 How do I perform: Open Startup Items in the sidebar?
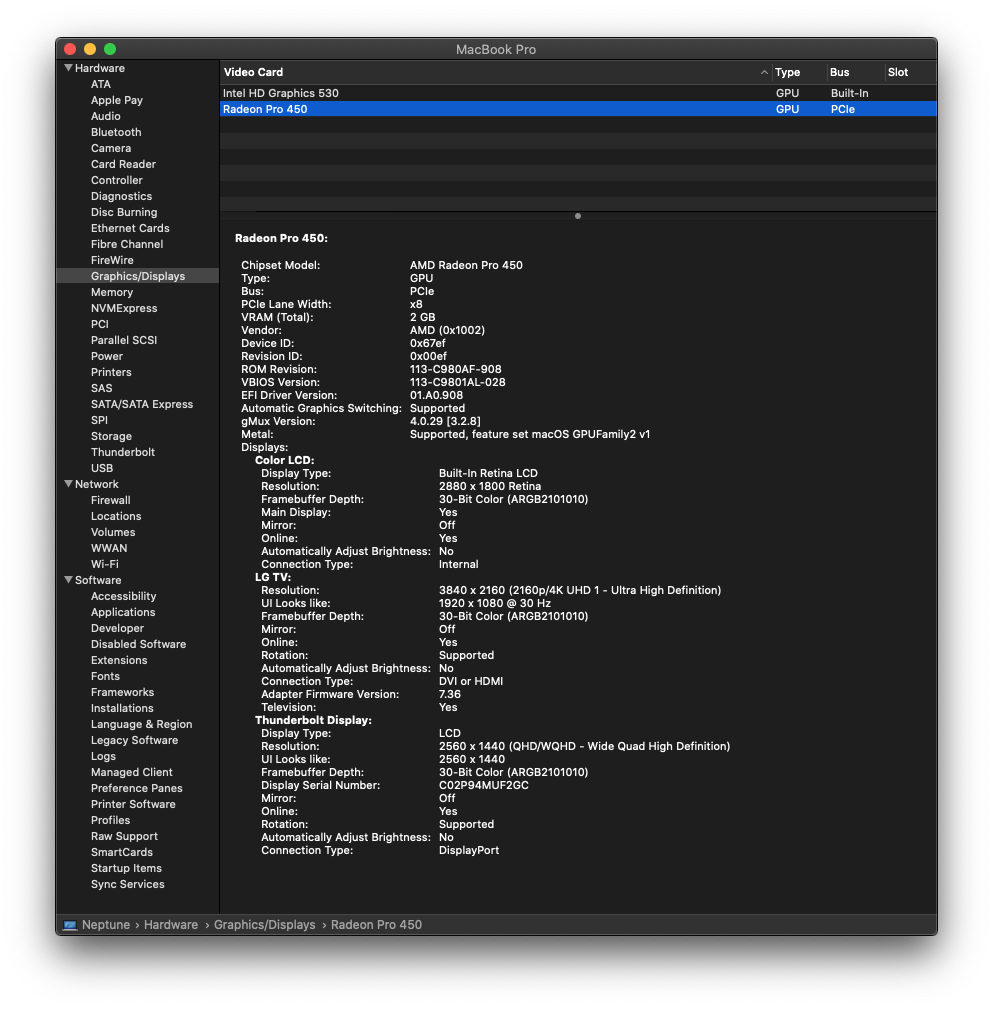tap(126, 868)
